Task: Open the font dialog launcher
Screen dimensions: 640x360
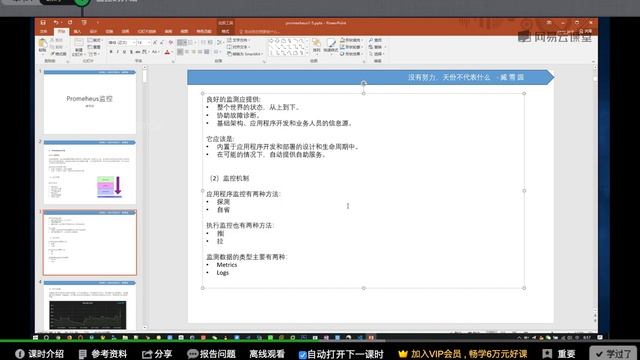Action: pos(173,62)
